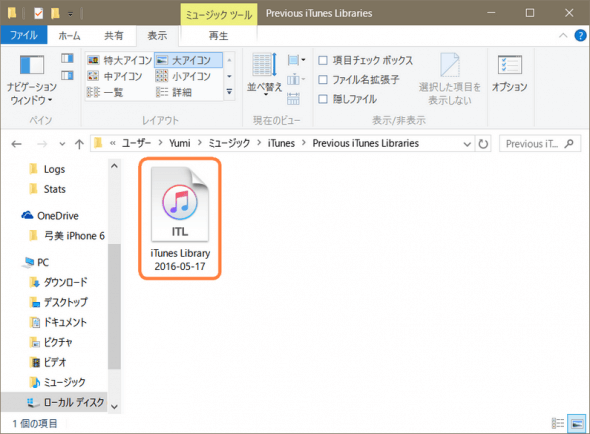Open the quick access toolbar customize dropdown

coord(70,14)
